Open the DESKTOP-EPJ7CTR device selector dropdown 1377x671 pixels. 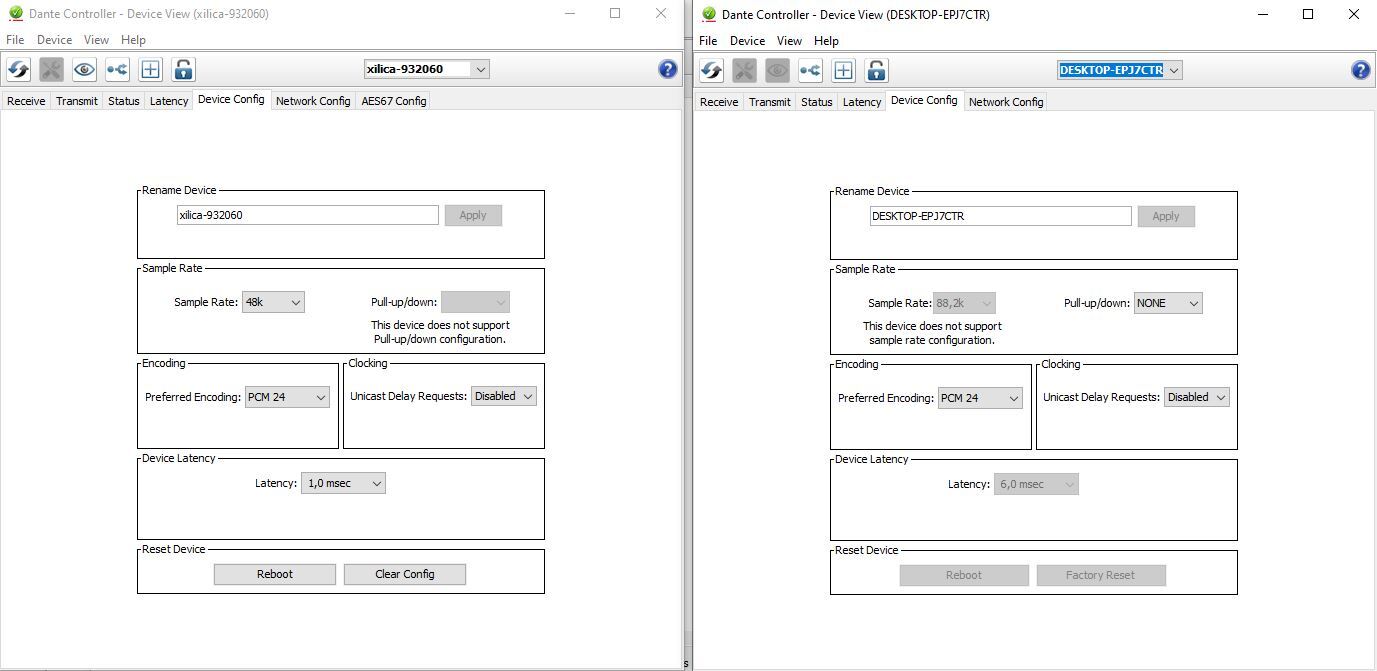point(1120,70)
